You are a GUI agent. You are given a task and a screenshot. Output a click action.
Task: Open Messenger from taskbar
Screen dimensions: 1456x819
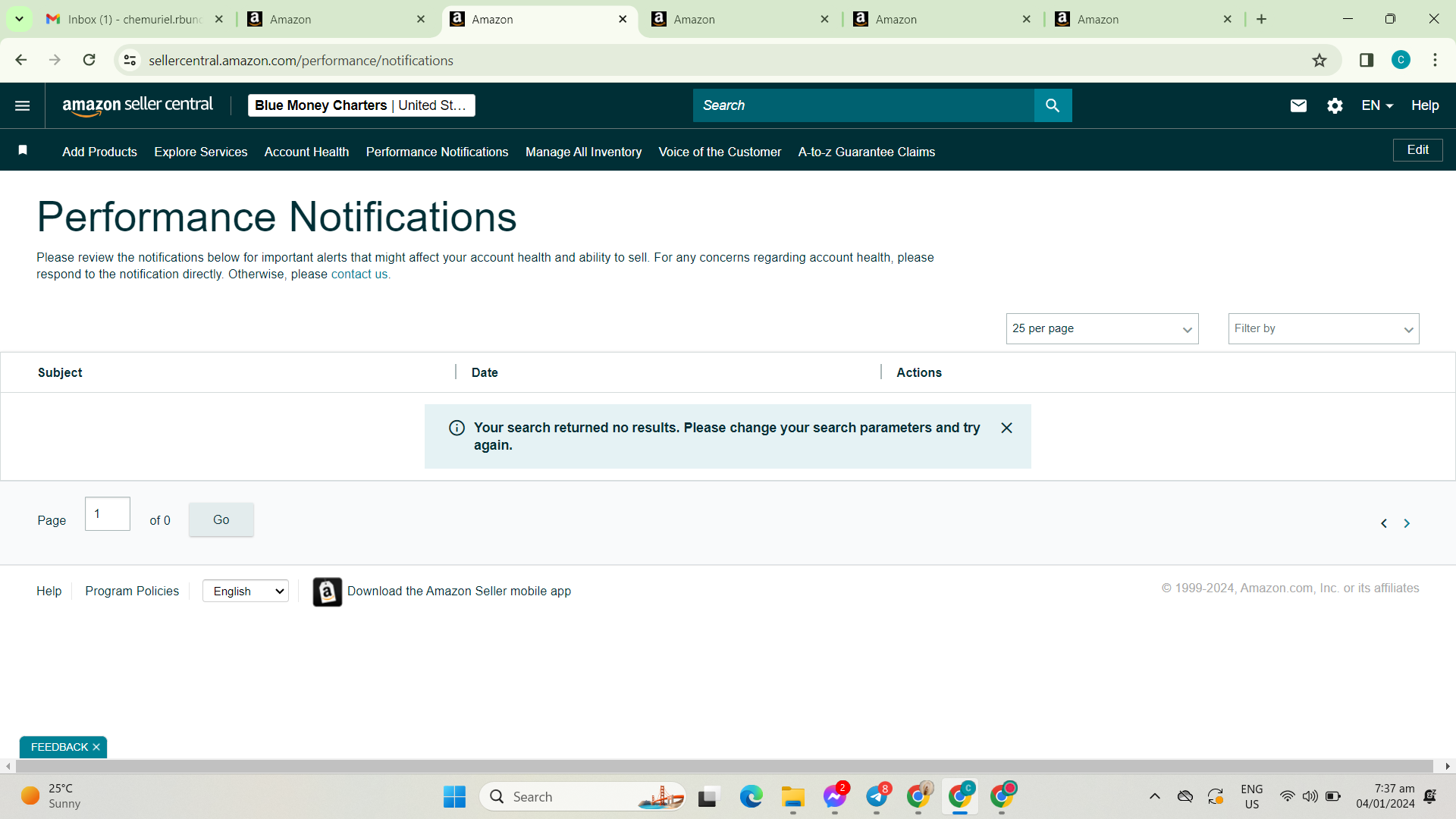pyautogui.click(x=835, y=796)
